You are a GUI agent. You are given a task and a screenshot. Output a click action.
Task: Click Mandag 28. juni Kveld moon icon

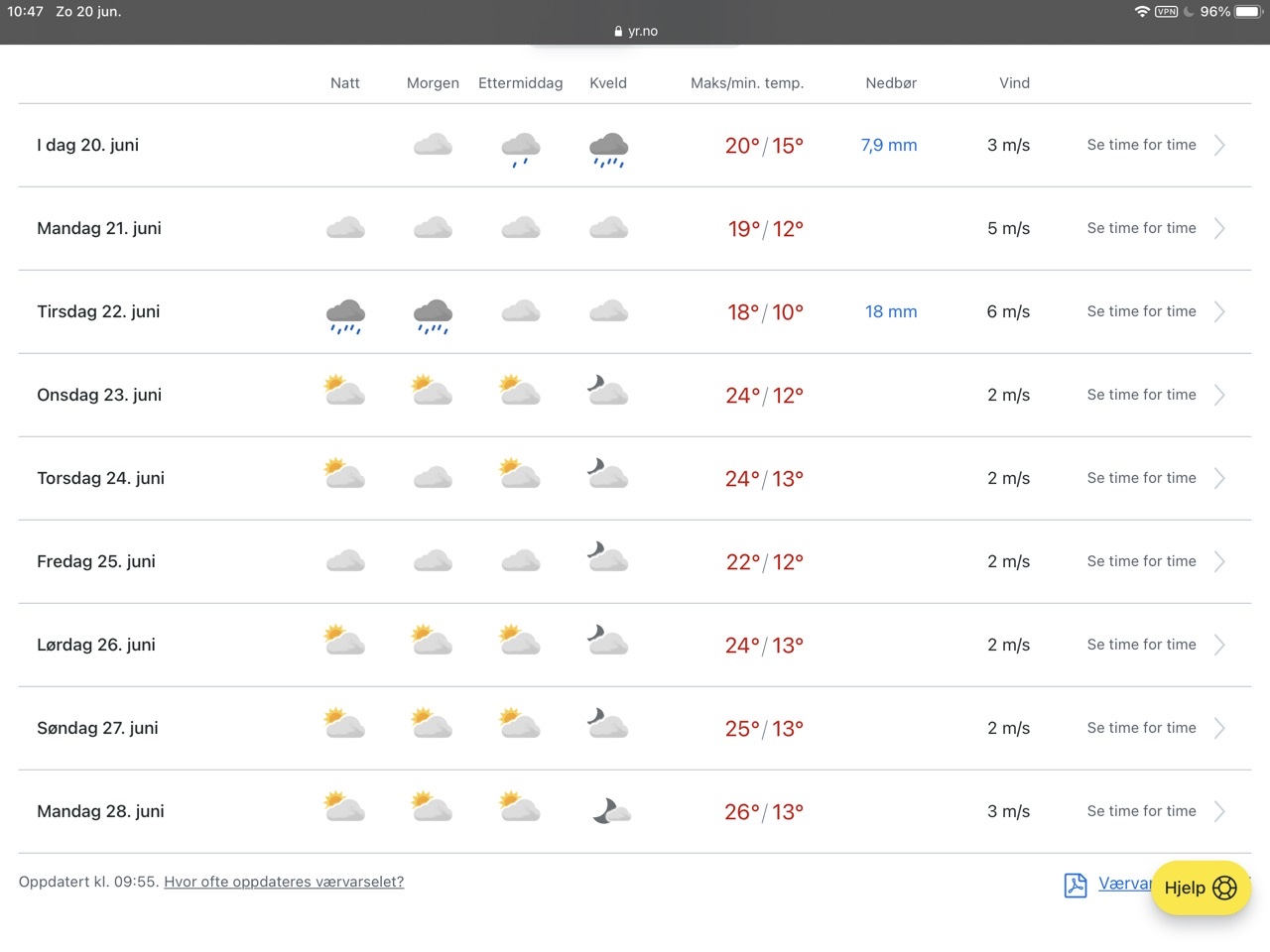(x=610, y=811)
